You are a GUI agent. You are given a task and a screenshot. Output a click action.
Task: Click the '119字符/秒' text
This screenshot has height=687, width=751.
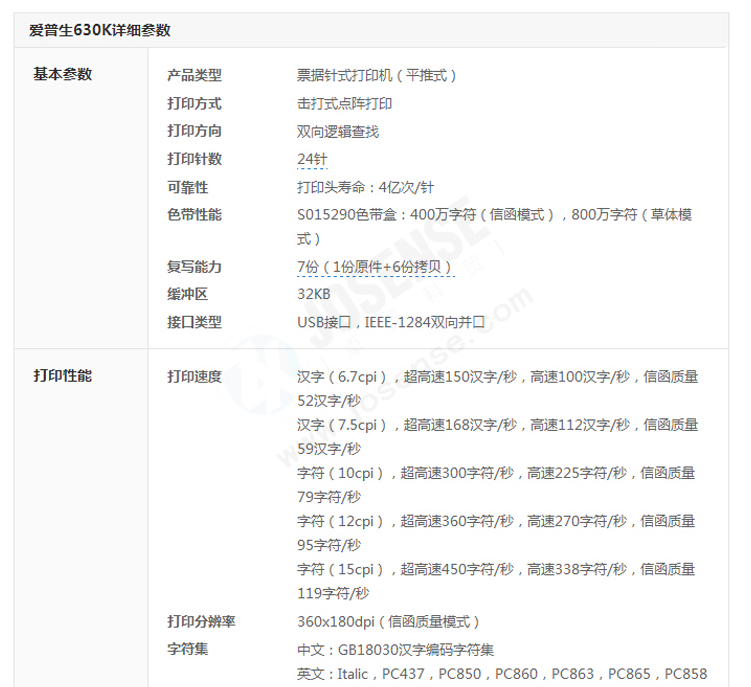click(x=333, y=594)
